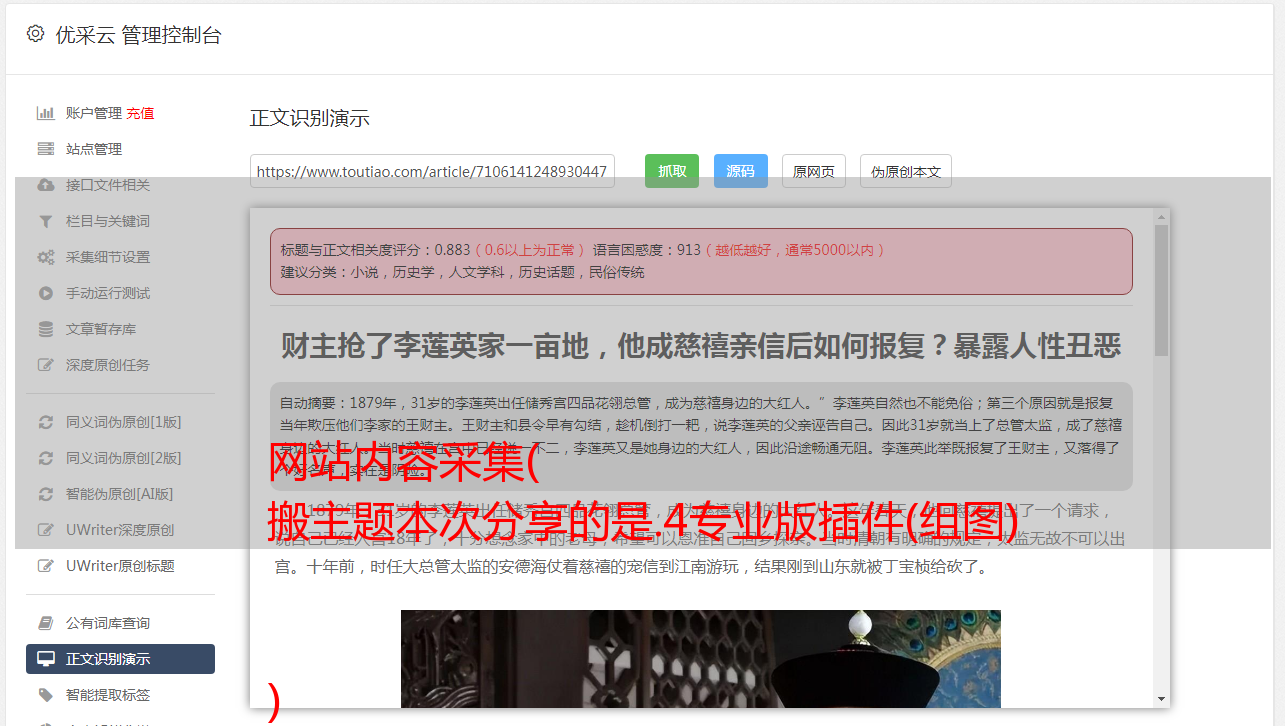Focus the toutiao article URL field
Image resolution: width=1285 pixels, height=726 pixels.
click(432, 171)
